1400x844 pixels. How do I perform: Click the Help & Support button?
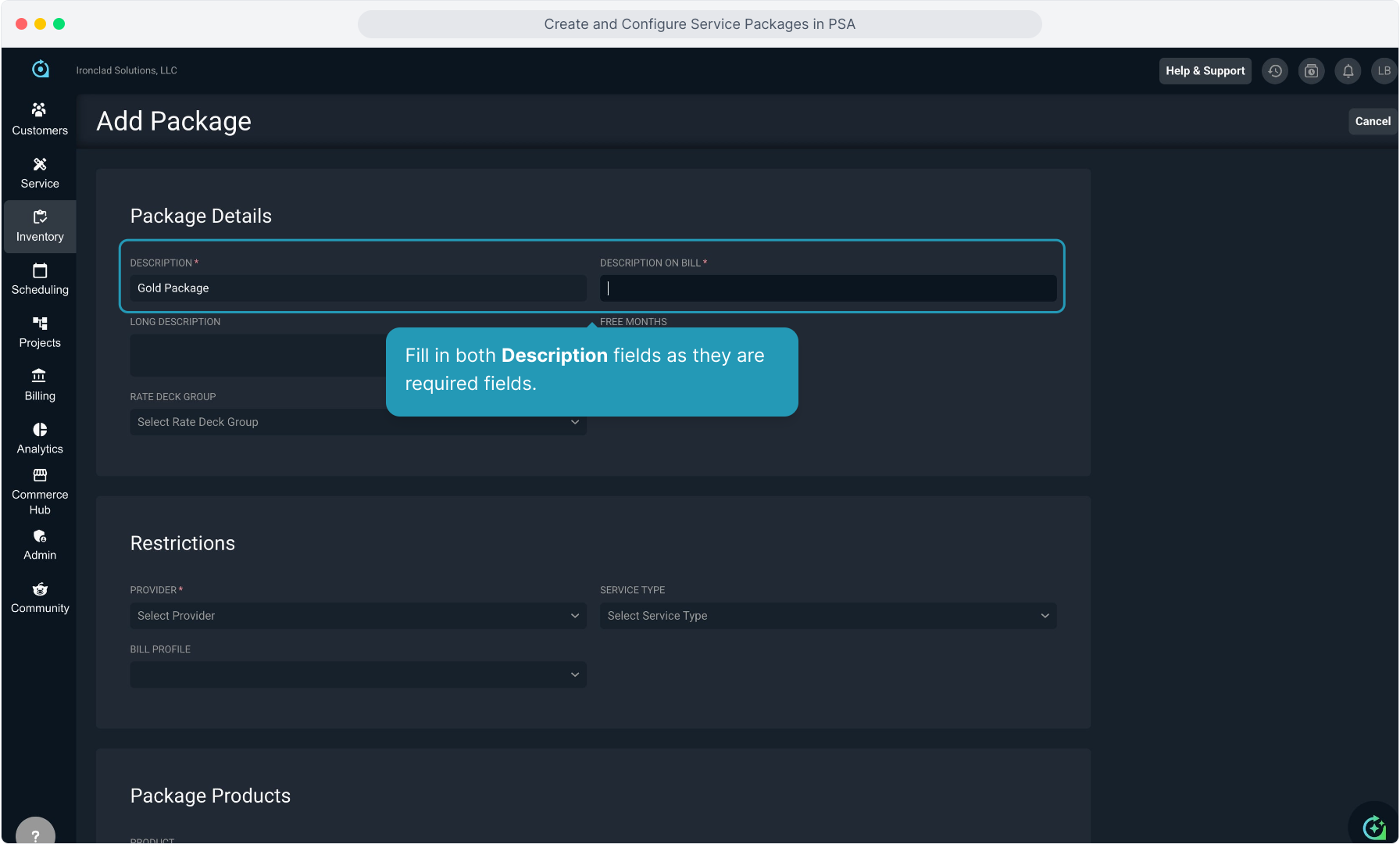point(1205,71)
